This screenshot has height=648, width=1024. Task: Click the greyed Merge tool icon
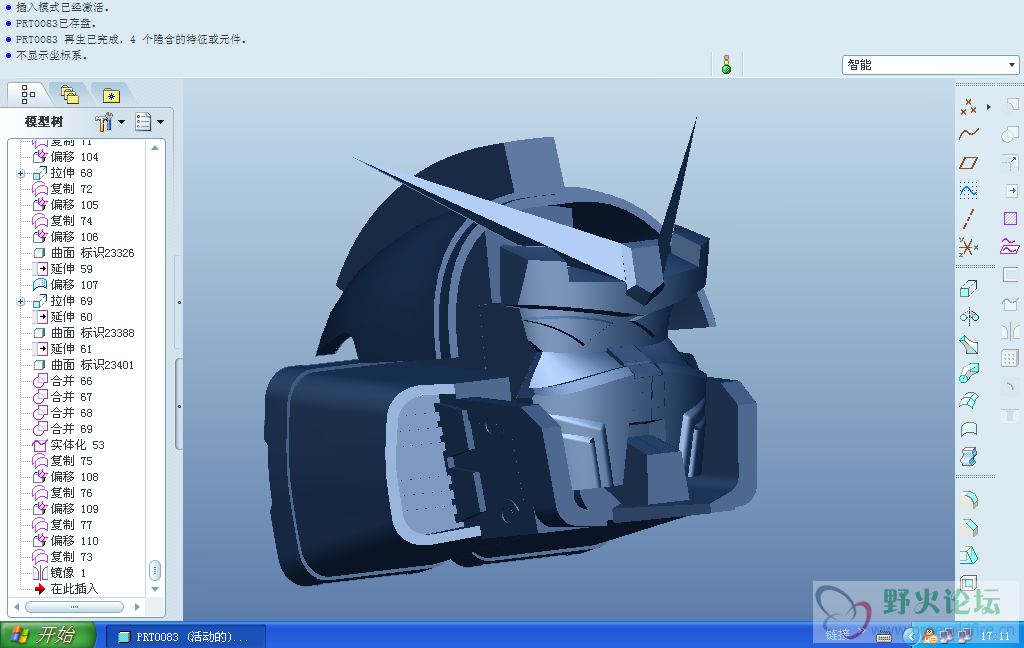1010,134
